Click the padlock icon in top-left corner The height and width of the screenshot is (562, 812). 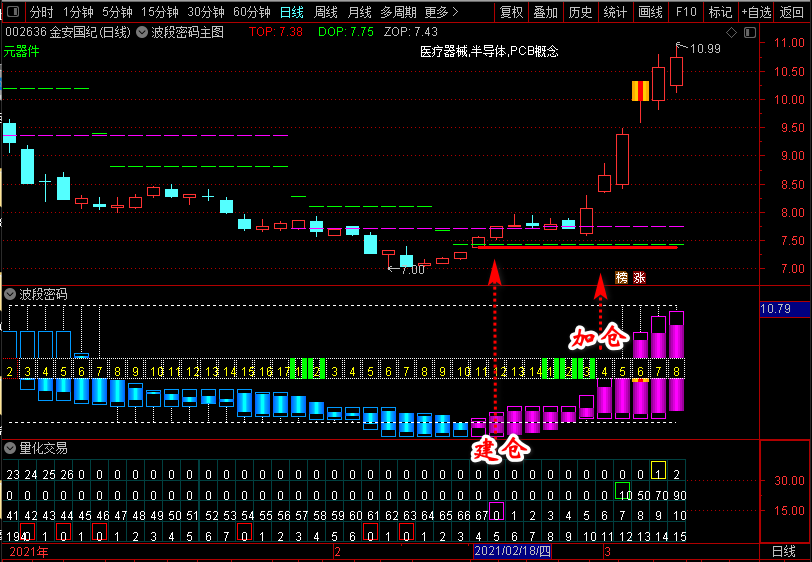click(11, 13)
